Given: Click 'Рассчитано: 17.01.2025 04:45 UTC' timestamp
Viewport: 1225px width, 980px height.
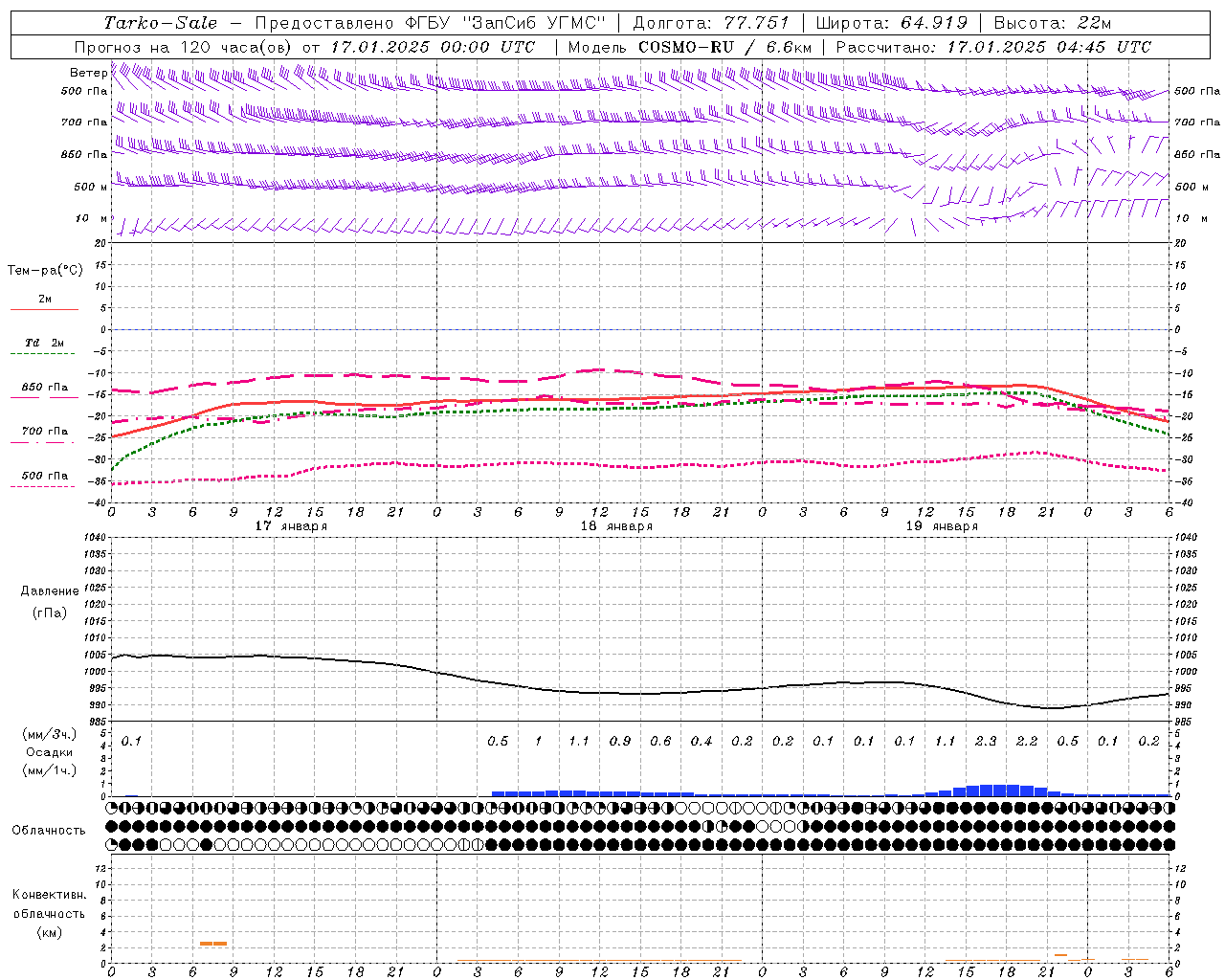Looking at the screenshot, I should [993, 47].
